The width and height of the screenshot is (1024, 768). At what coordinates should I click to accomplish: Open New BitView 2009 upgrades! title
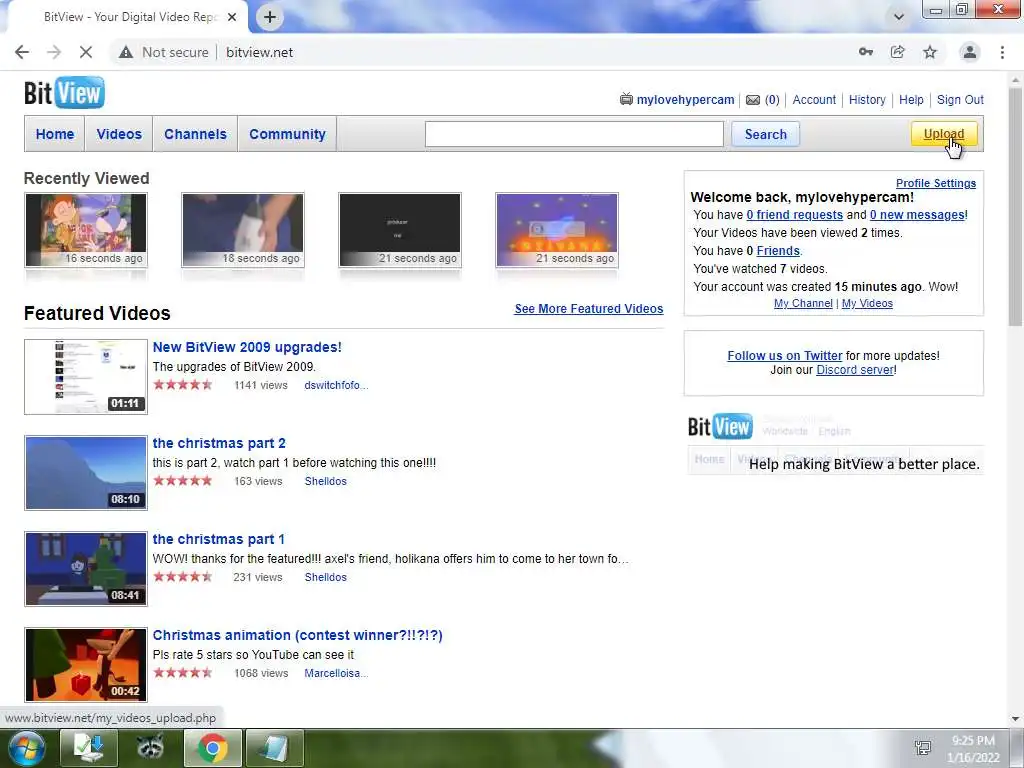(247, 347)
